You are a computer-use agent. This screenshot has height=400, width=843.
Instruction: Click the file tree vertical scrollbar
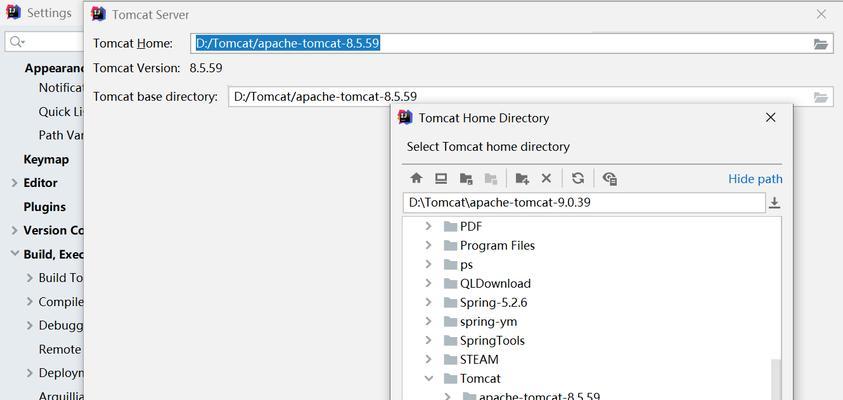click(x=776, y=379)
